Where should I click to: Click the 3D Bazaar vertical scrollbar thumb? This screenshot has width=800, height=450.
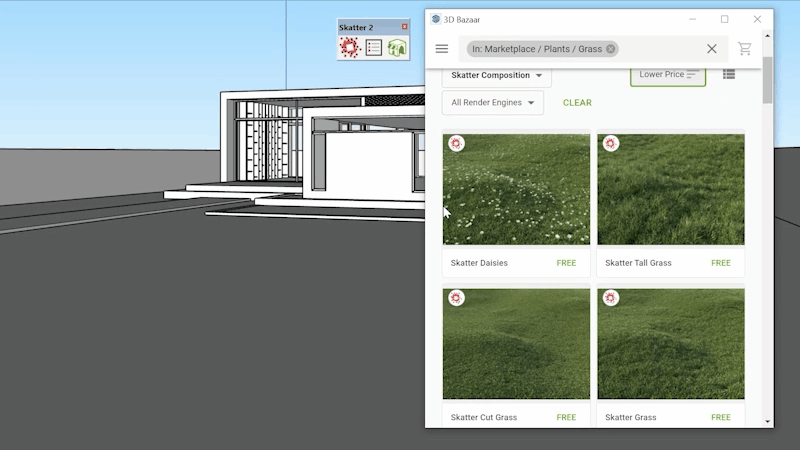tap(767, 80)
